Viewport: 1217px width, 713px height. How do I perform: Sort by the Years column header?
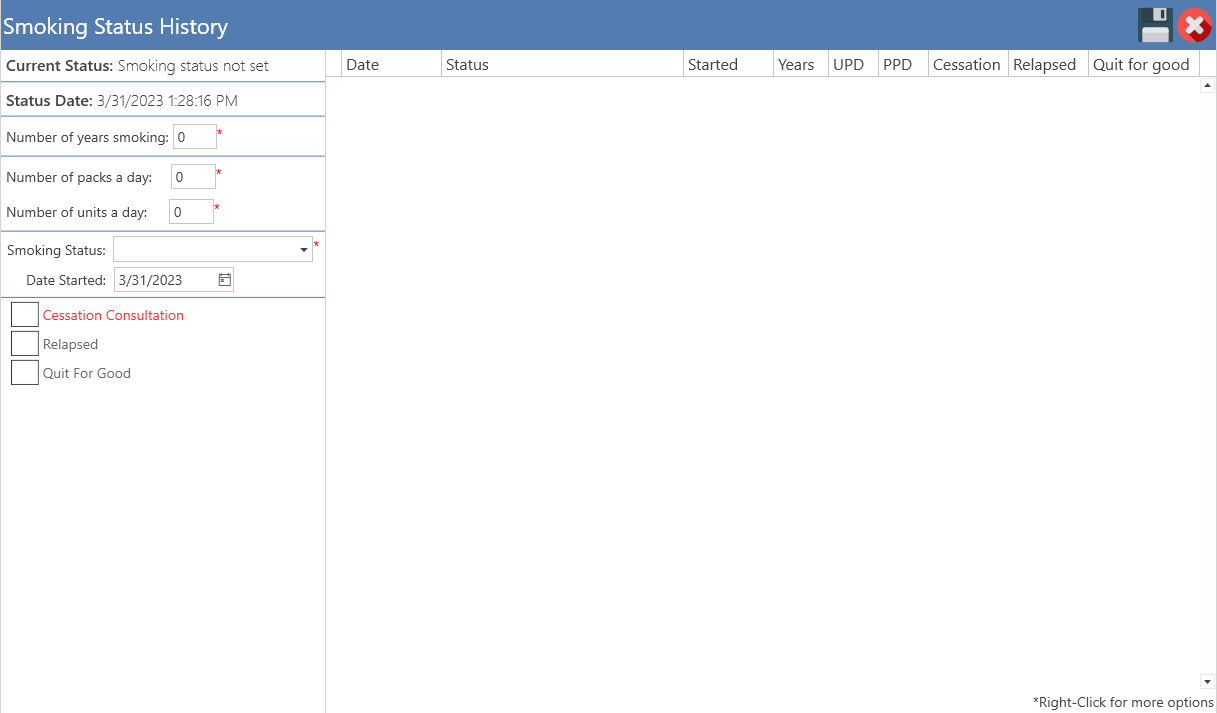[801, 64]
